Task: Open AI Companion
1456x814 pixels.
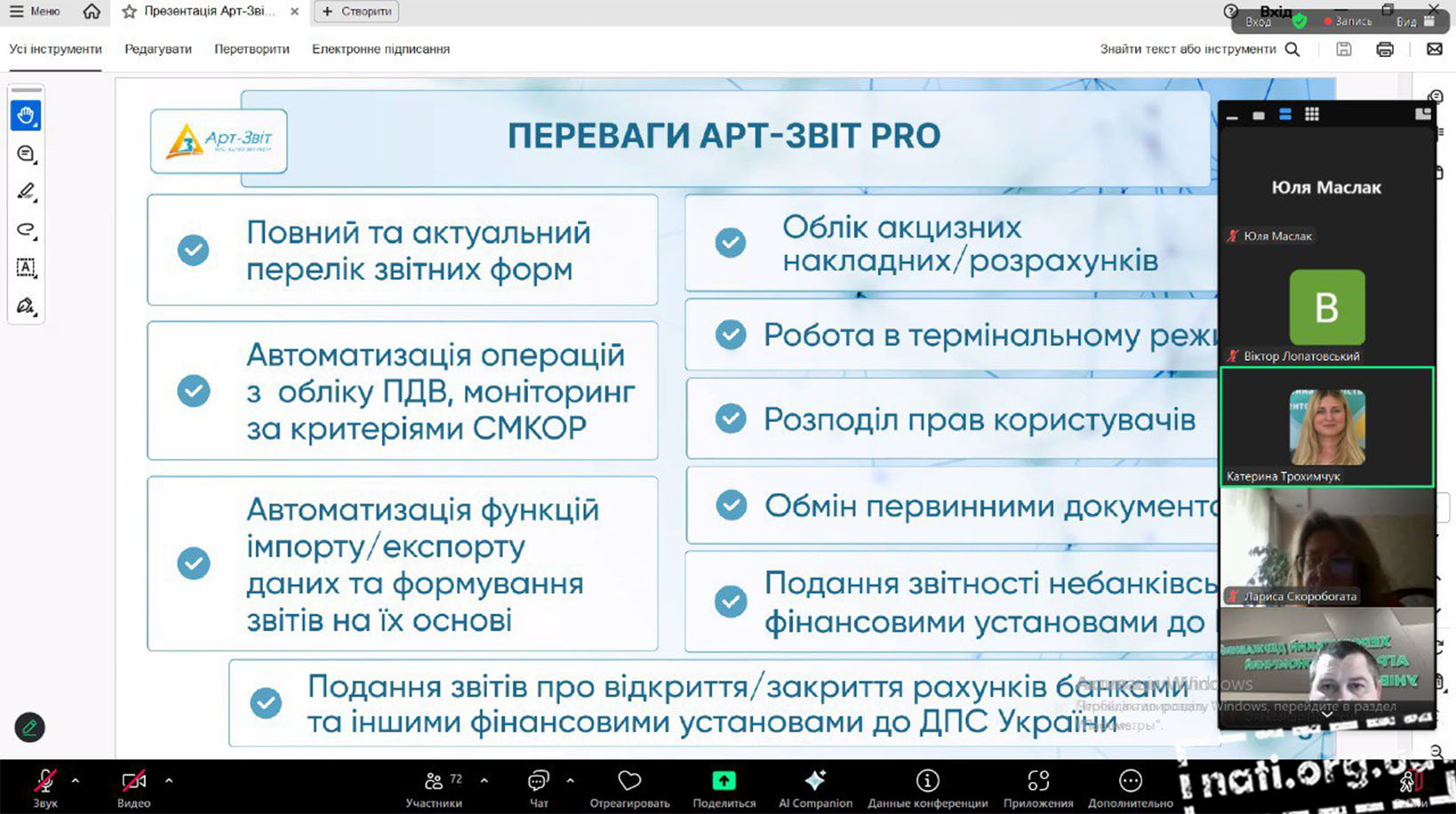Action: pos(815,786)
